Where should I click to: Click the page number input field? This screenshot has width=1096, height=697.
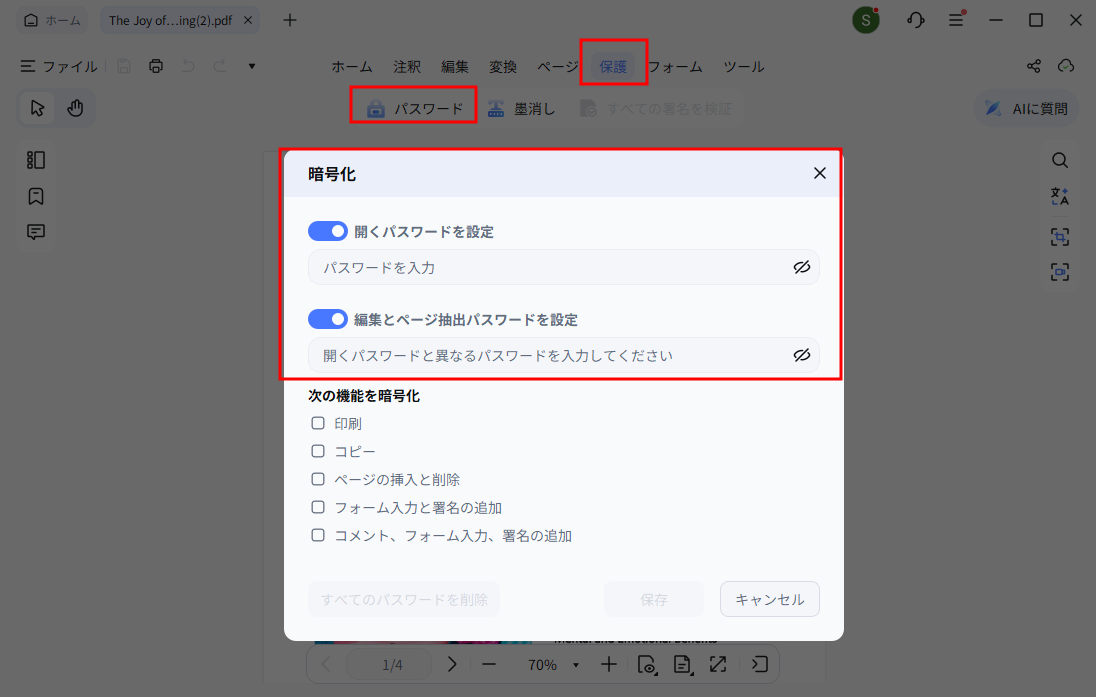(388, 663)
